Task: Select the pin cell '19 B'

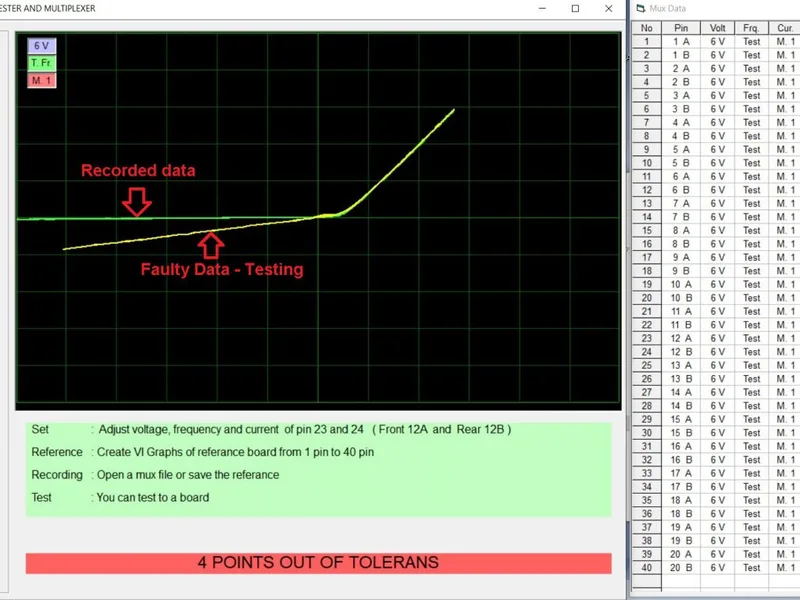Action: tap(681, 541)
